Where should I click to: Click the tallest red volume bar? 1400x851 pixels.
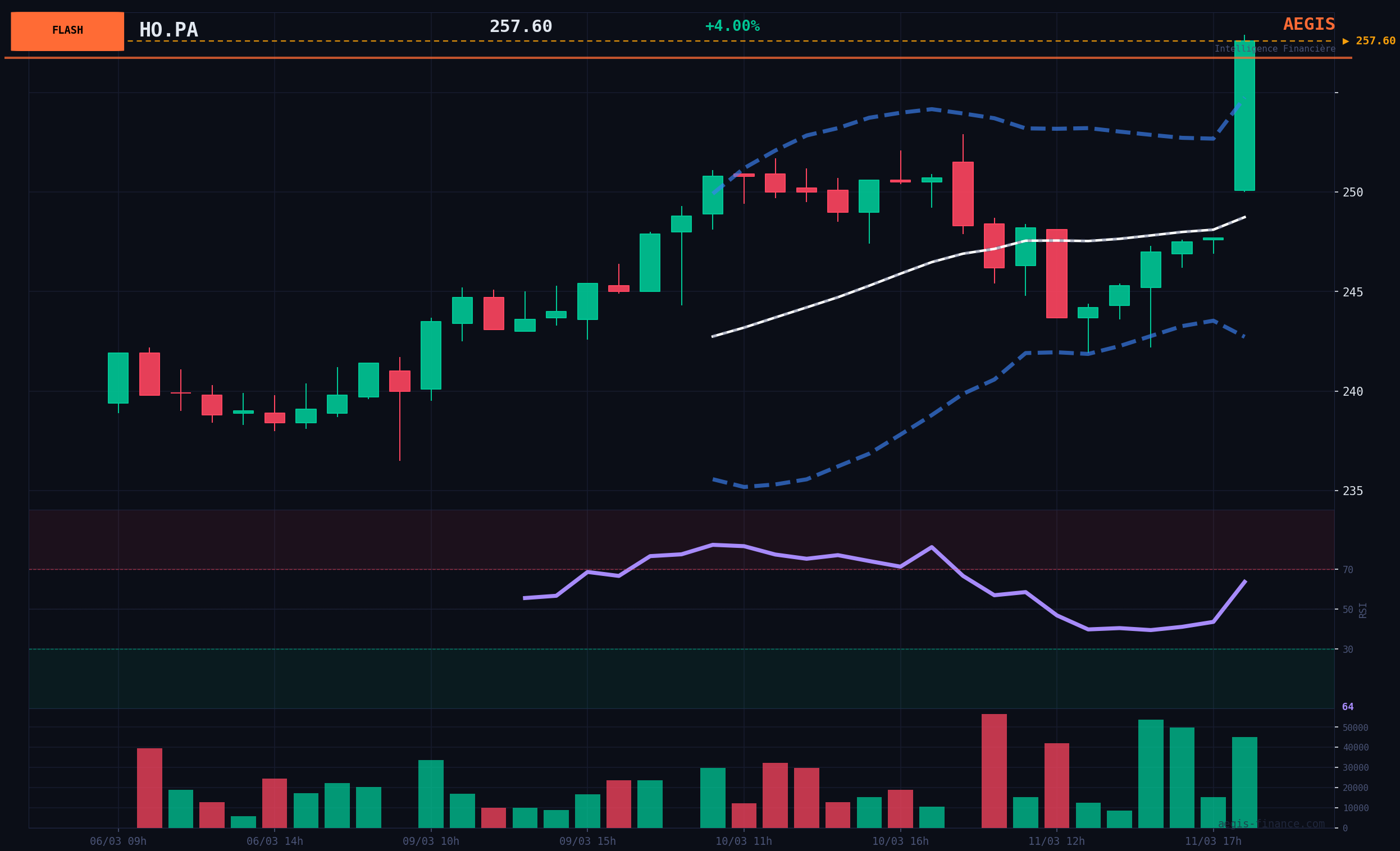click(x=994, y=771)
